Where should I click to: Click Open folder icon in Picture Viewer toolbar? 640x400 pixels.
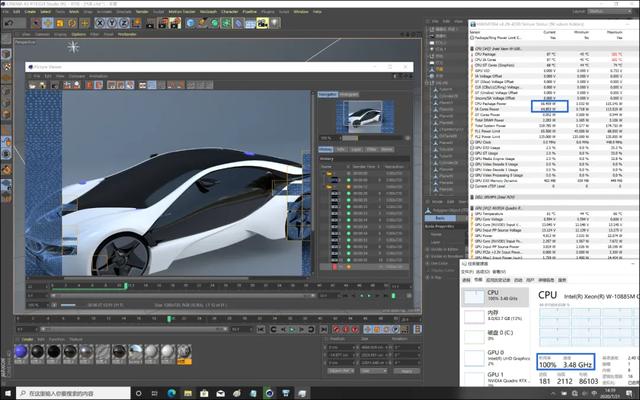(32, 85)
